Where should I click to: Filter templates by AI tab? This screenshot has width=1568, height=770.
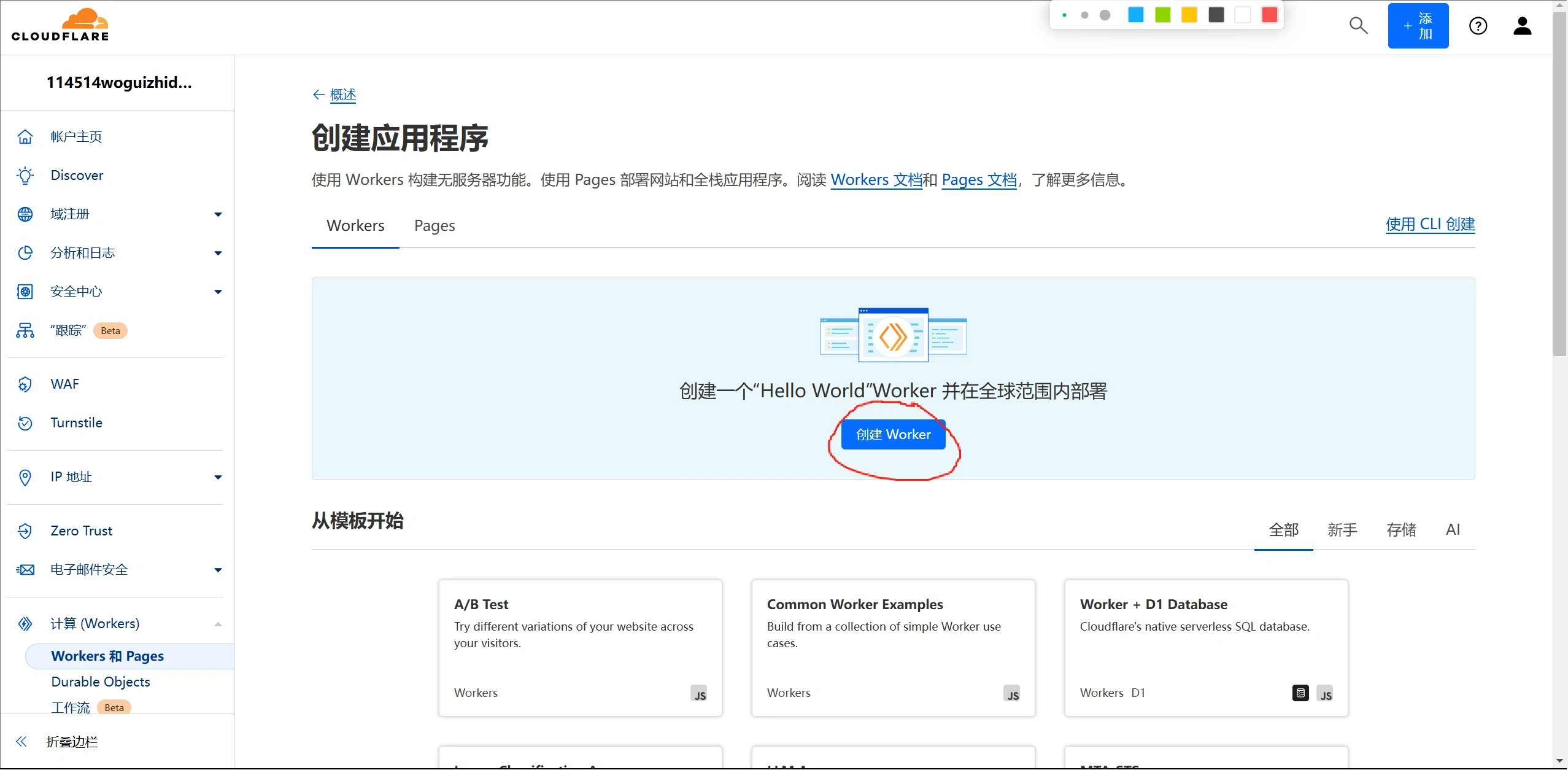coord(1453,530)
